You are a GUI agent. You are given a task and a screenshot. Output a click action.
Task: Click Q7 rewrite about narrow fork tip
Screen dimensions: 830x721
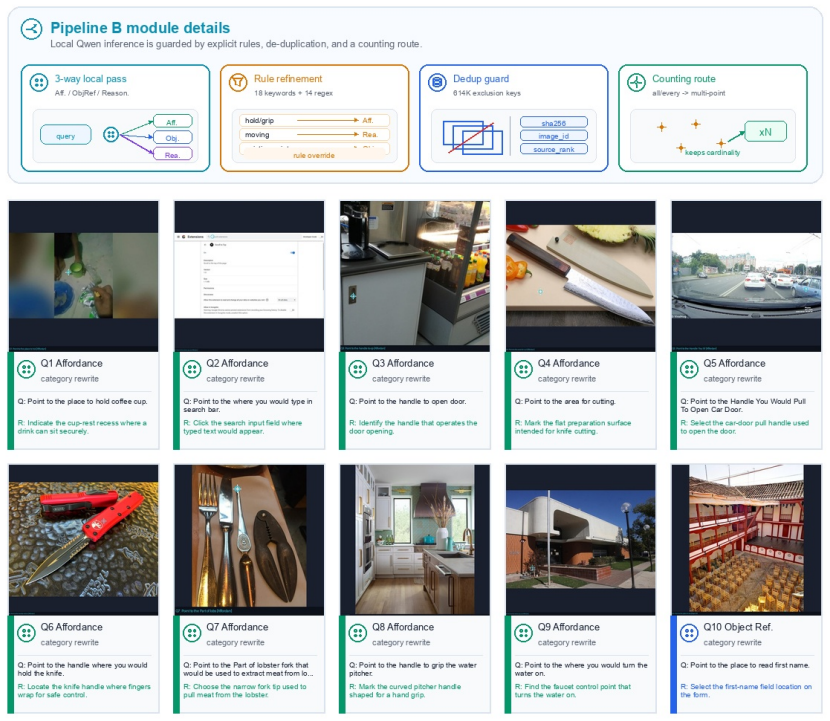pyautogui.click(x=245, y=691)
